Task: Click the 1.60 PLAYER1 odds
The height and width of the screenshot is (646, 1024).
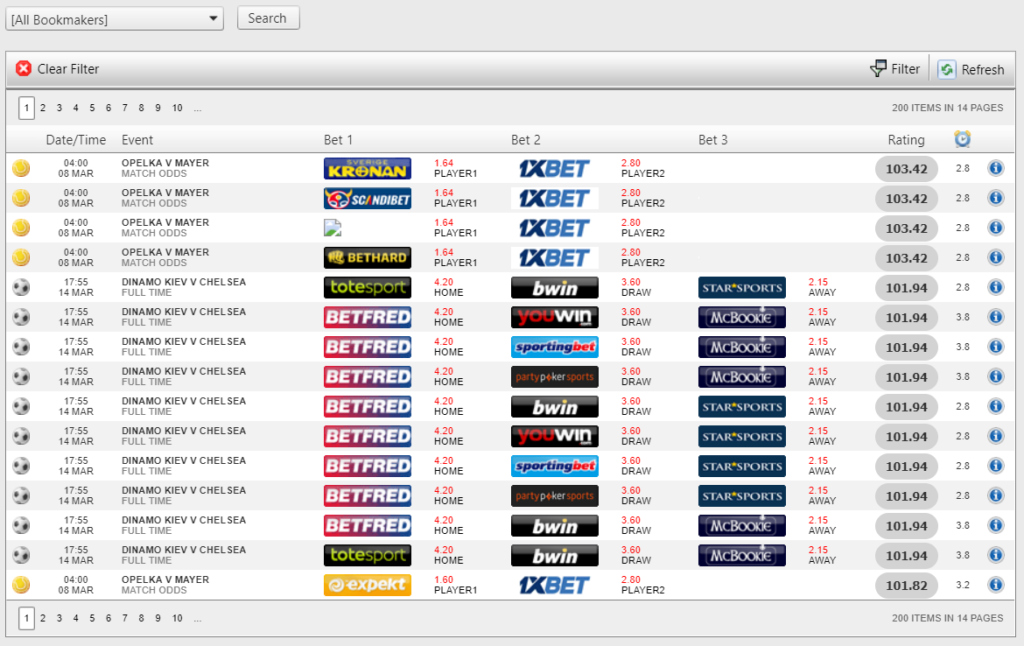Action: 456,585
